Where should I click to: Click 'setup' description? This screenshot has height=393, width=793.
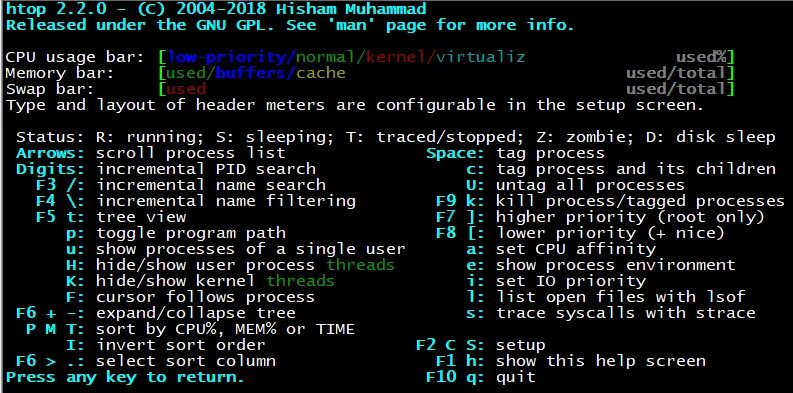coord(521,345)
